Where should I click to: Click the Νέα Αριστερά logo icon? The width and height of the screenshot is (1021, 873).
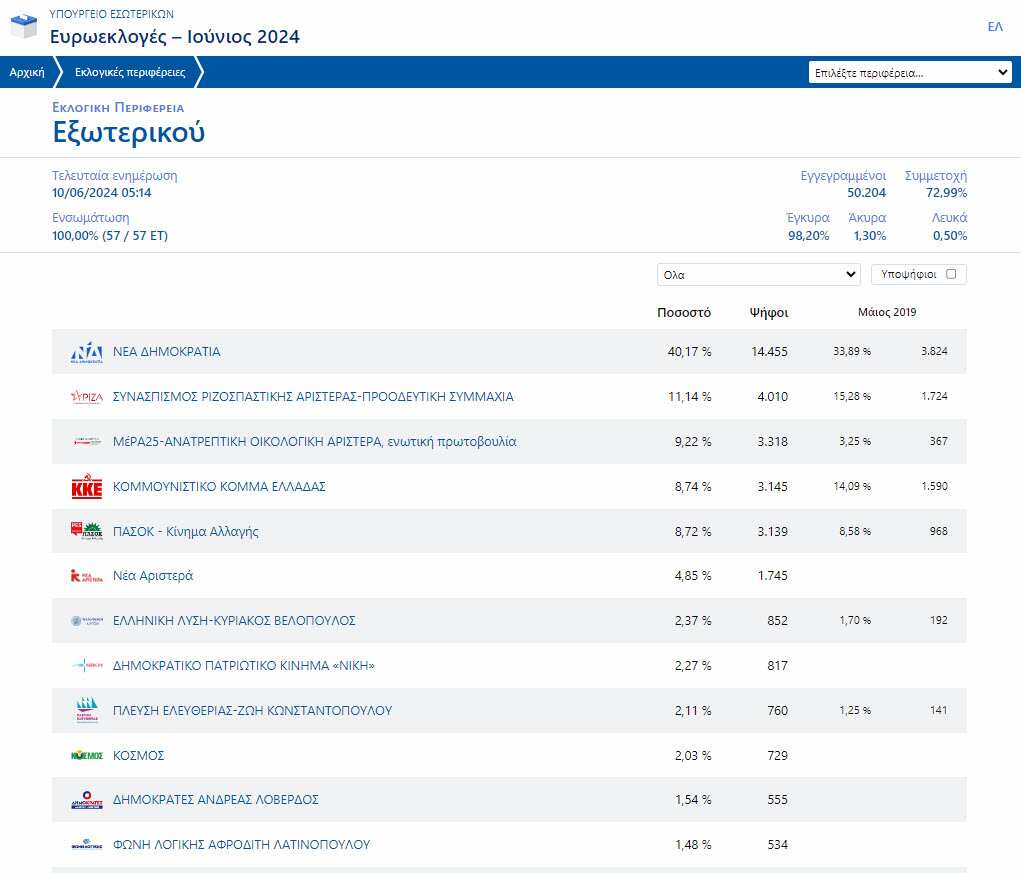tap(86, 576)
